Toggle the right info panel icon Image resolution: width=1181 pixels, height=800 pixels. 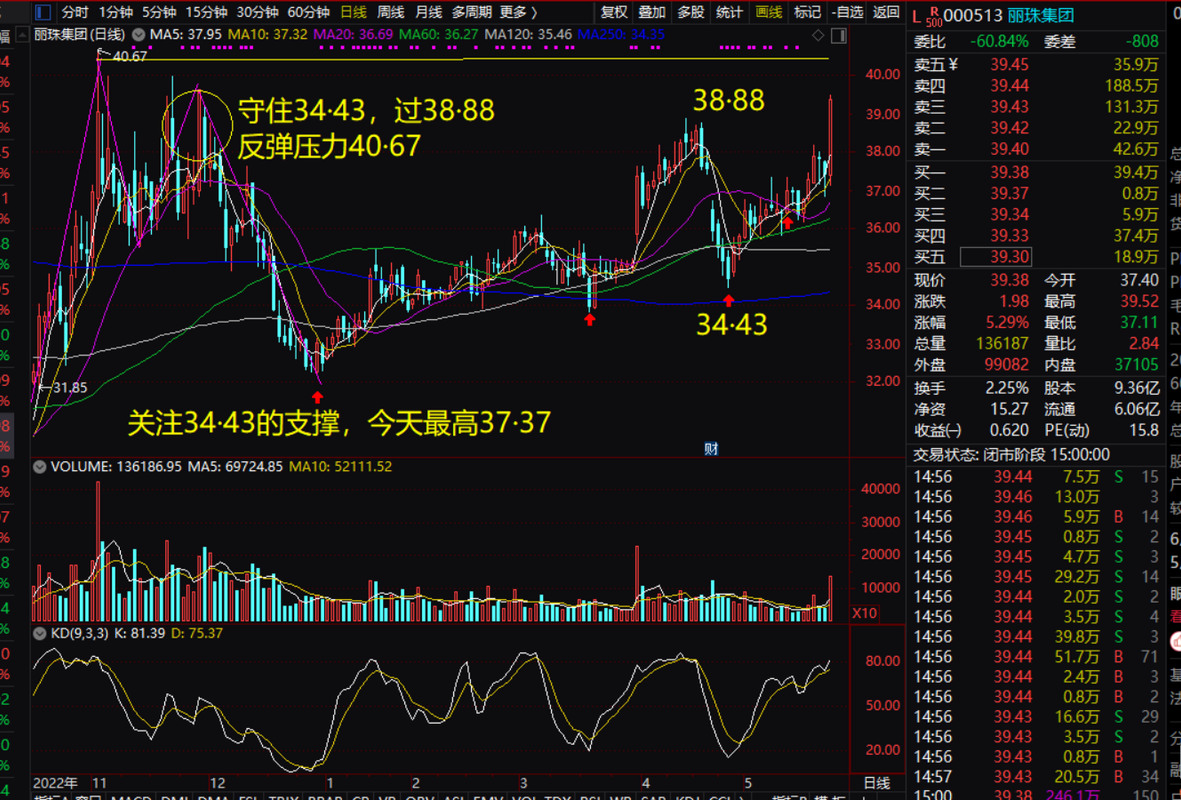(x=838, y=35)
